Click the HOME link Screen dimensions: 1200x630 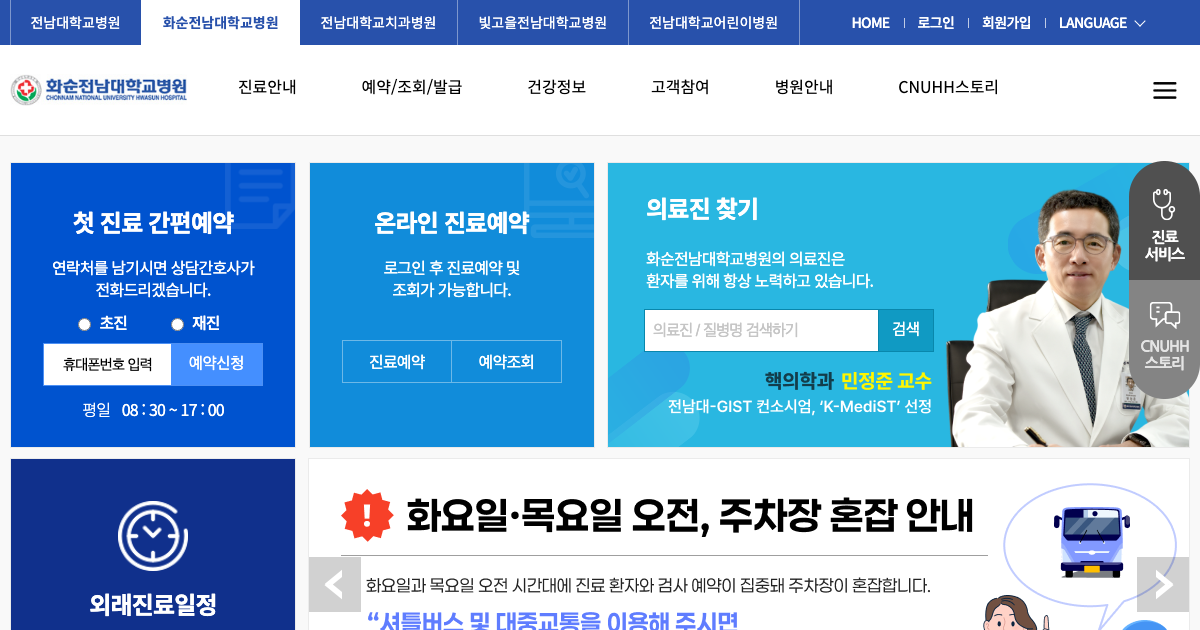click(x=870, y=23)
